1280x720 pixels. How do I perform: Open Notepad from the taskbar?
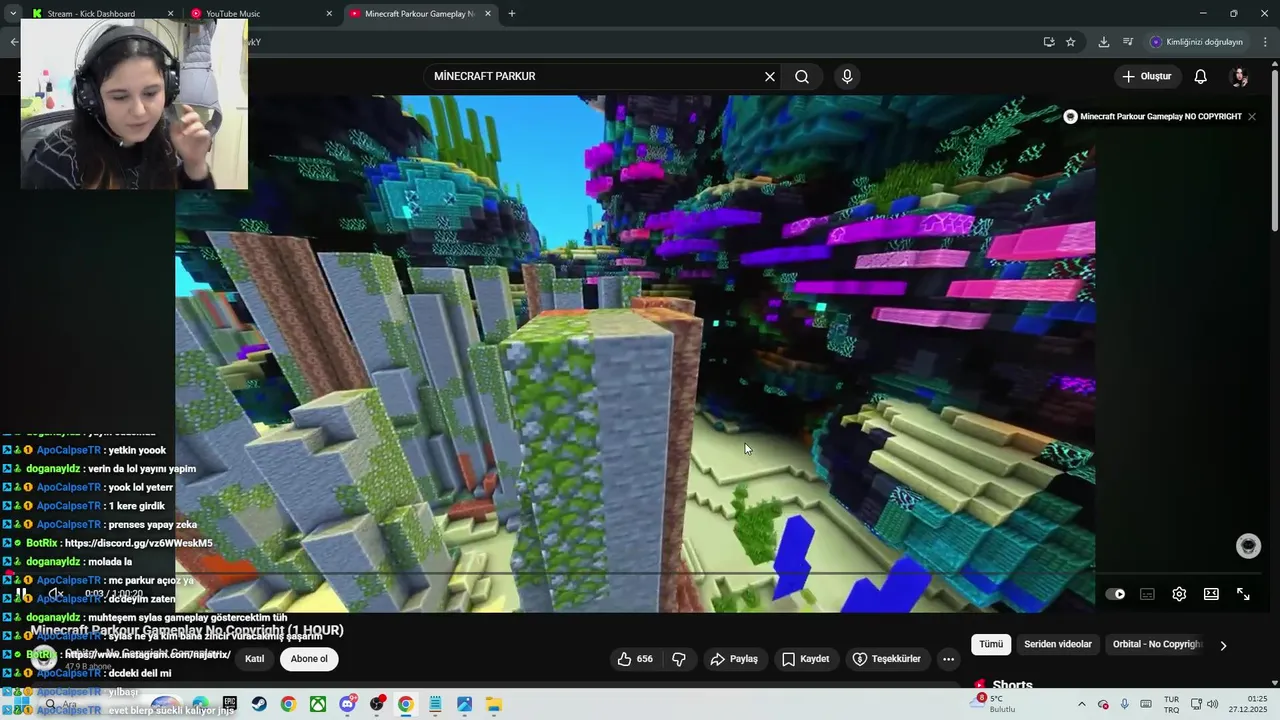pos(435,704)
